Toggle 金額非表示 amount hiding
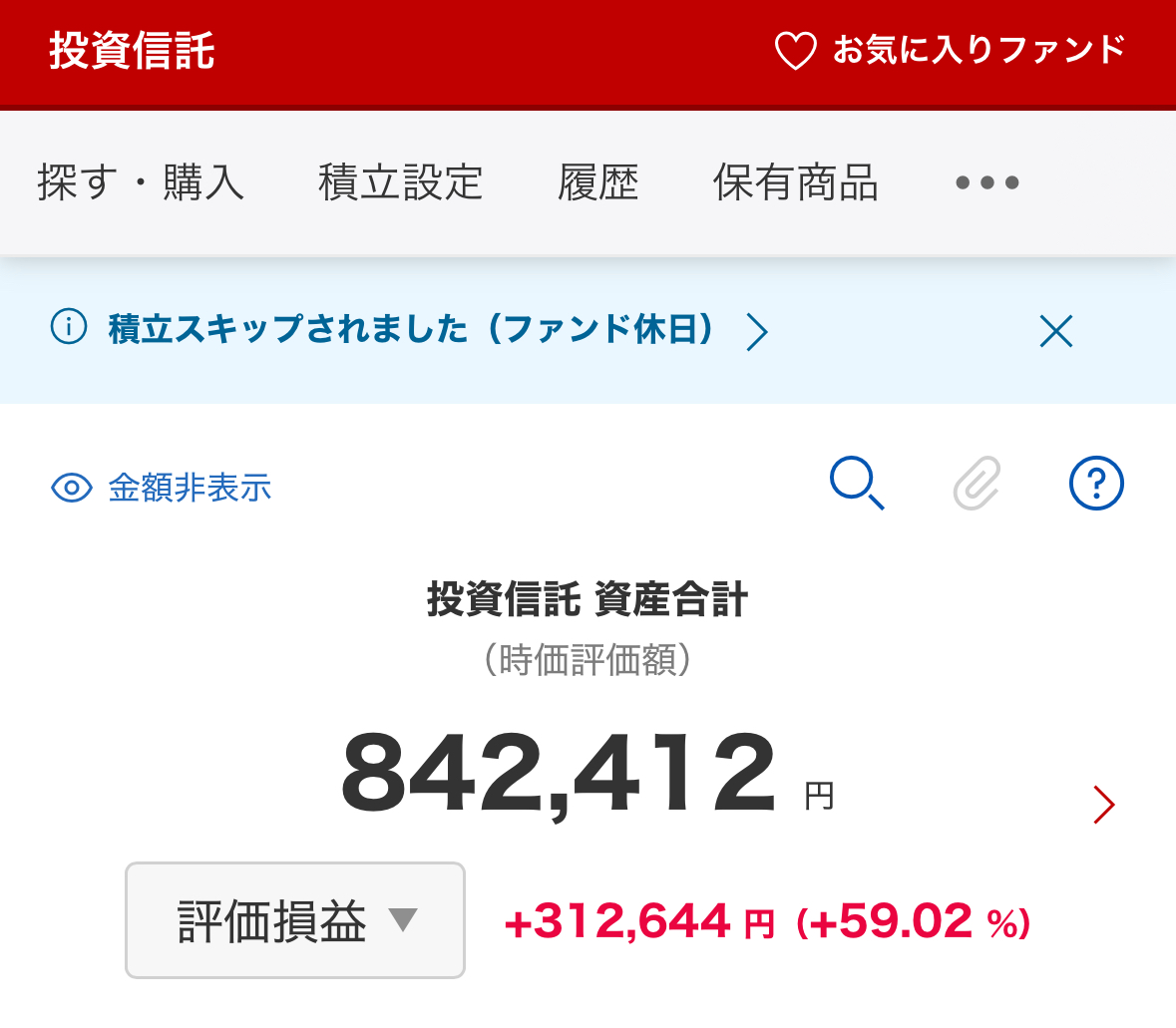 (x=190, y=488)
